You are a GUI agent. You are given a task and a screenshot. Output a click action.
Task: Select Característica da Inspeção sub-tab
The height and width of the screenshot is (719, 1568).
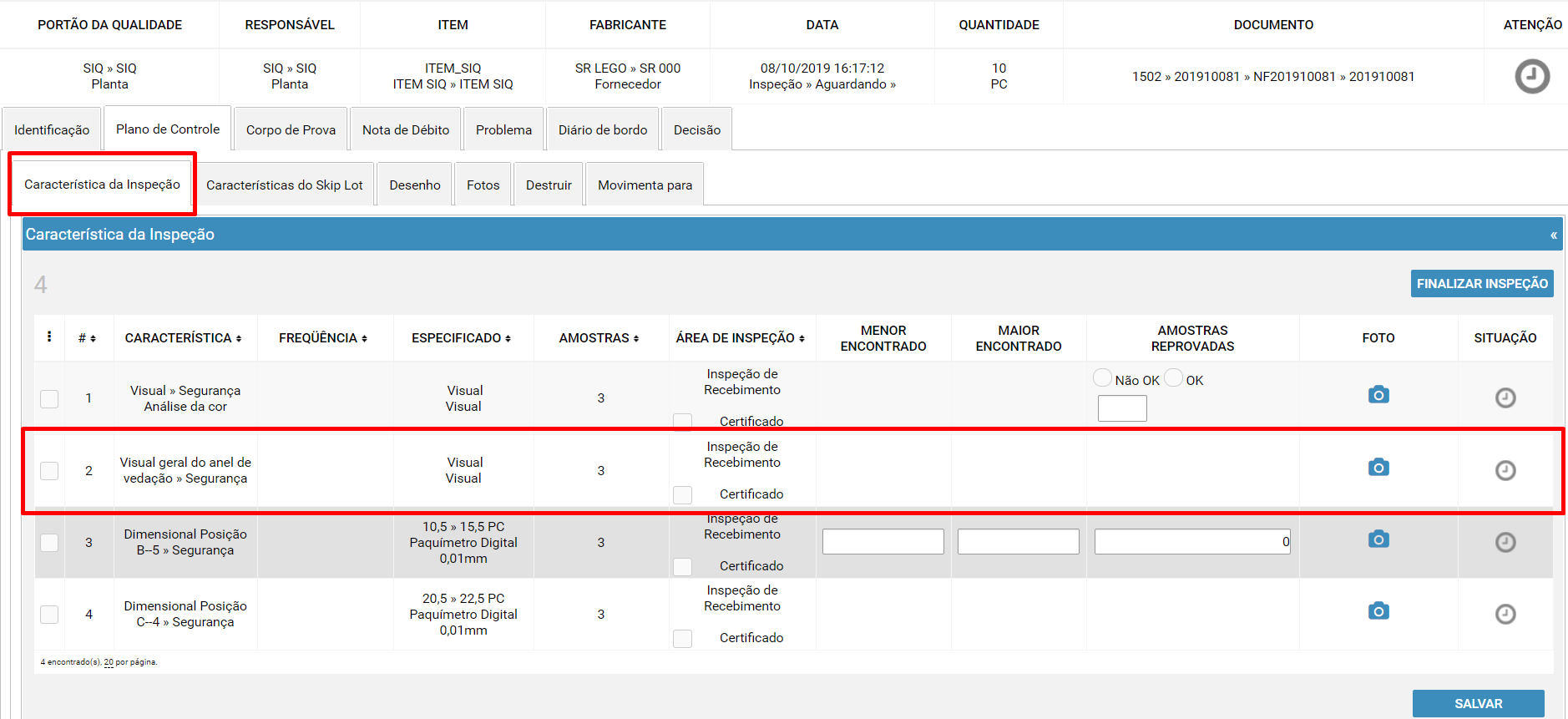pyautogui.click(x=102, y=184)
